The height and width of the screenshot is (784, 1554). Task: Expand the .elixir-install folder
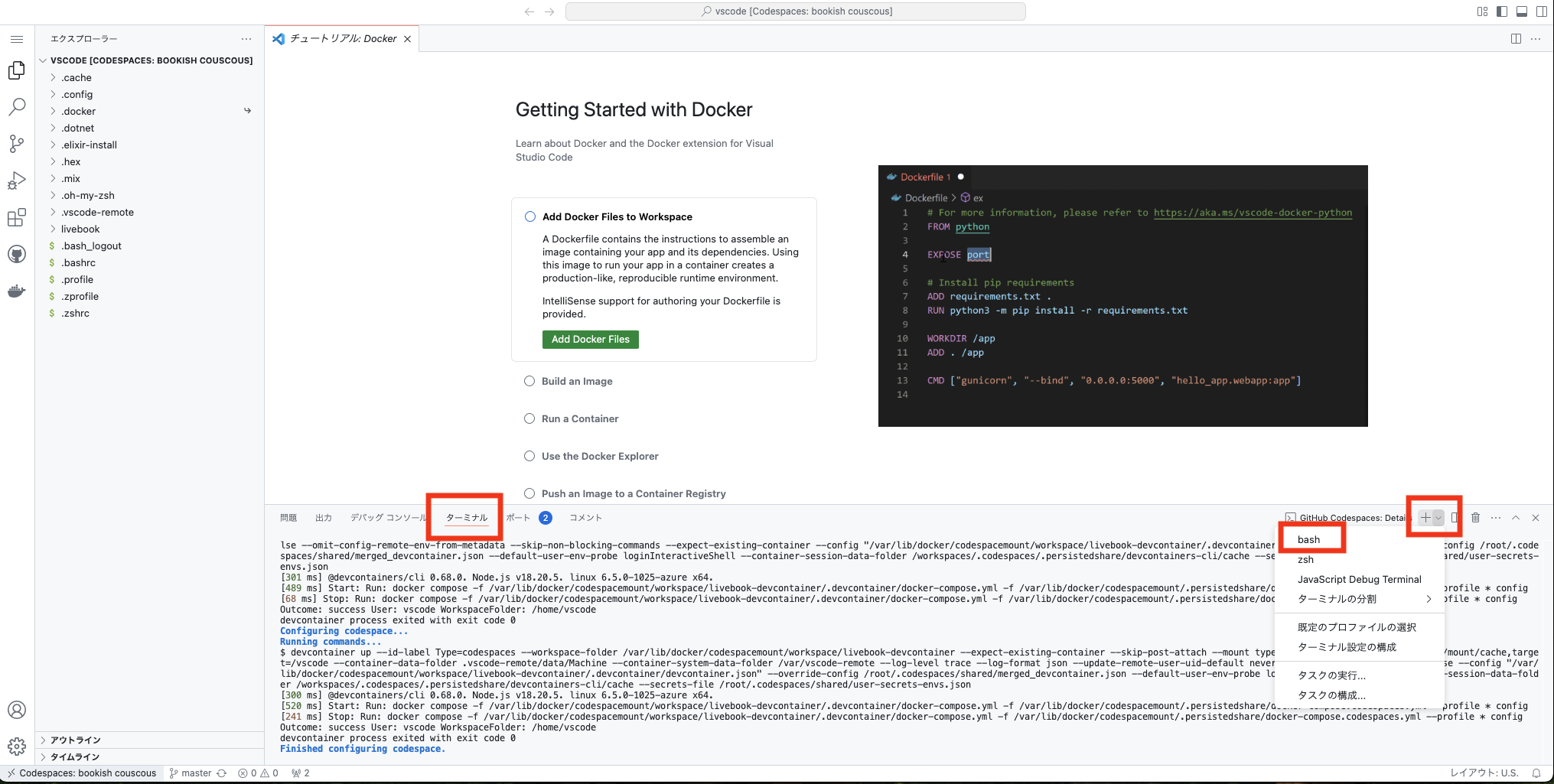pyautogui.click(x=149, y=145)
